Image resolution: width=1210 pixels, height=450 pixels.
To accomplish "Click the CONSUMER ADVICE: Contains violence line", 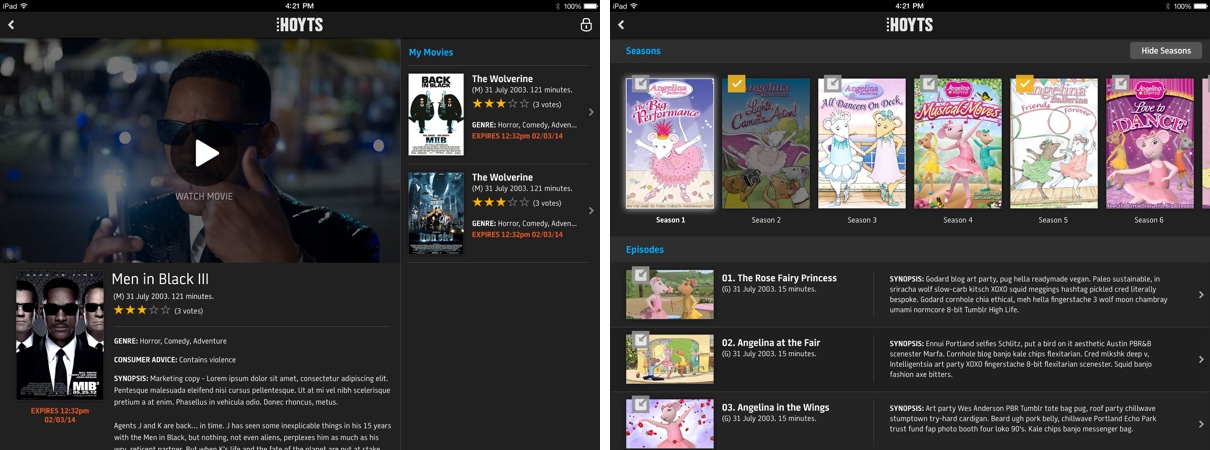I will (x=175, y=359).
